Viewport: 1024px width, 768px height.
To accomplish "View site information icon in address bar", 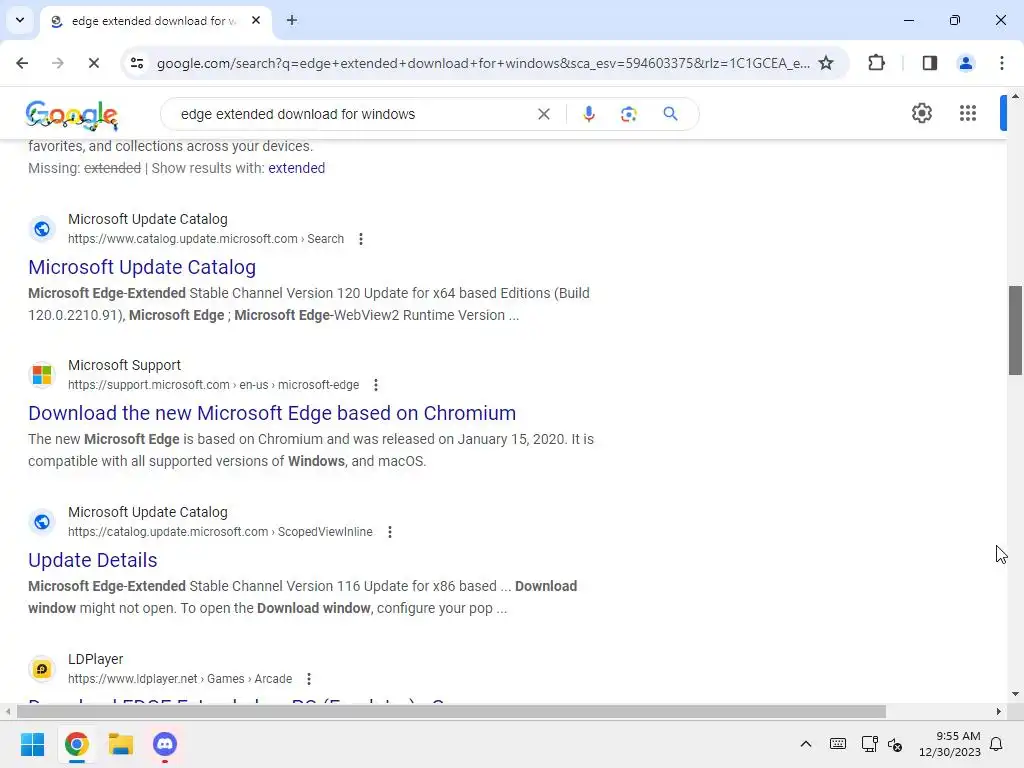I will [x=137, y=63].
